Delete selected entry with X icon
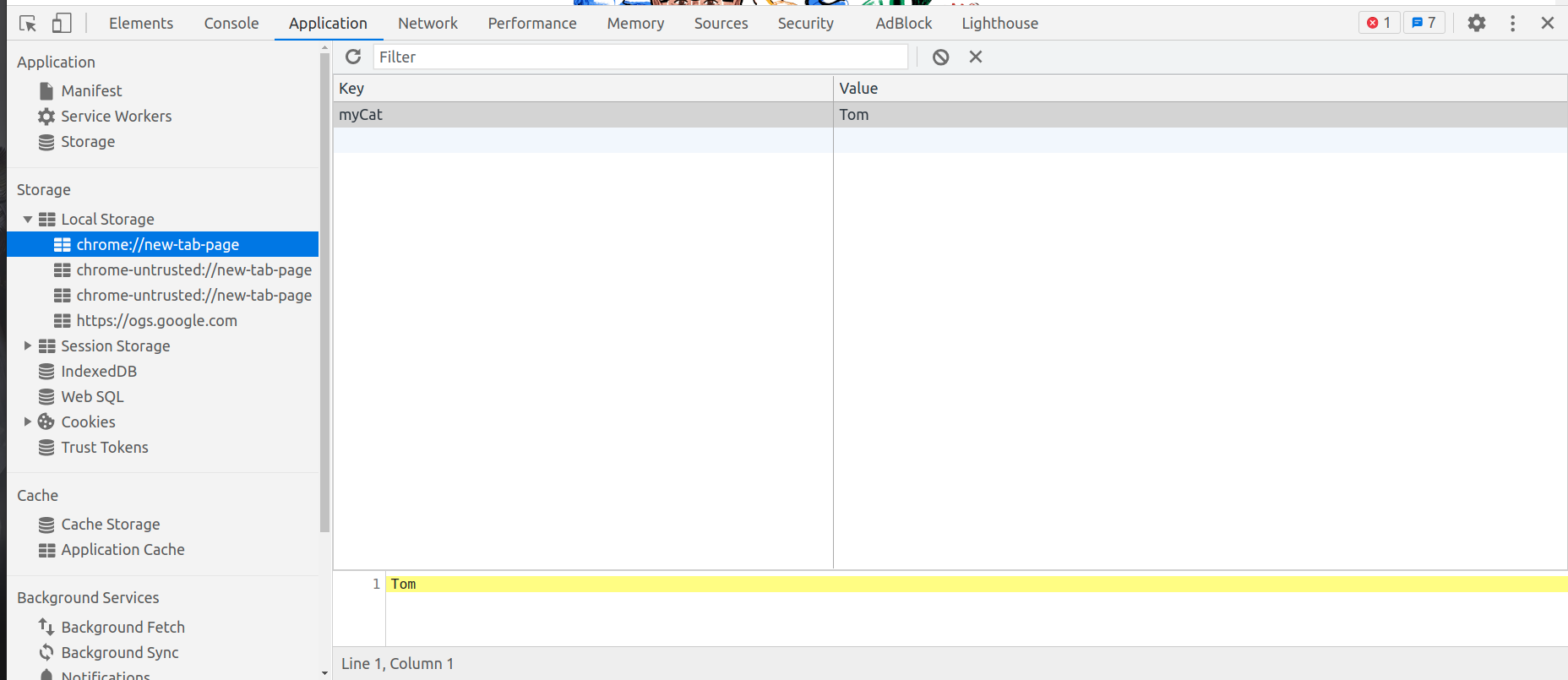 click(x=976, y=57)
